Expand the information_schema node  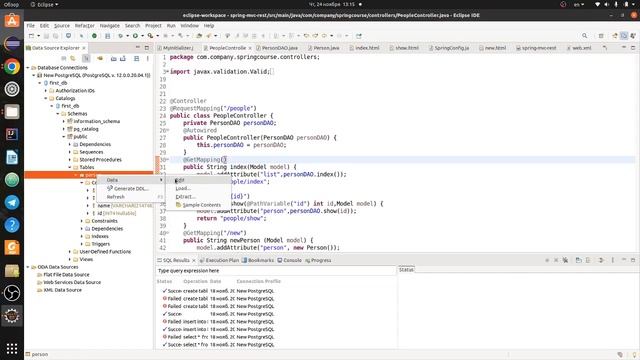(64, 121)
